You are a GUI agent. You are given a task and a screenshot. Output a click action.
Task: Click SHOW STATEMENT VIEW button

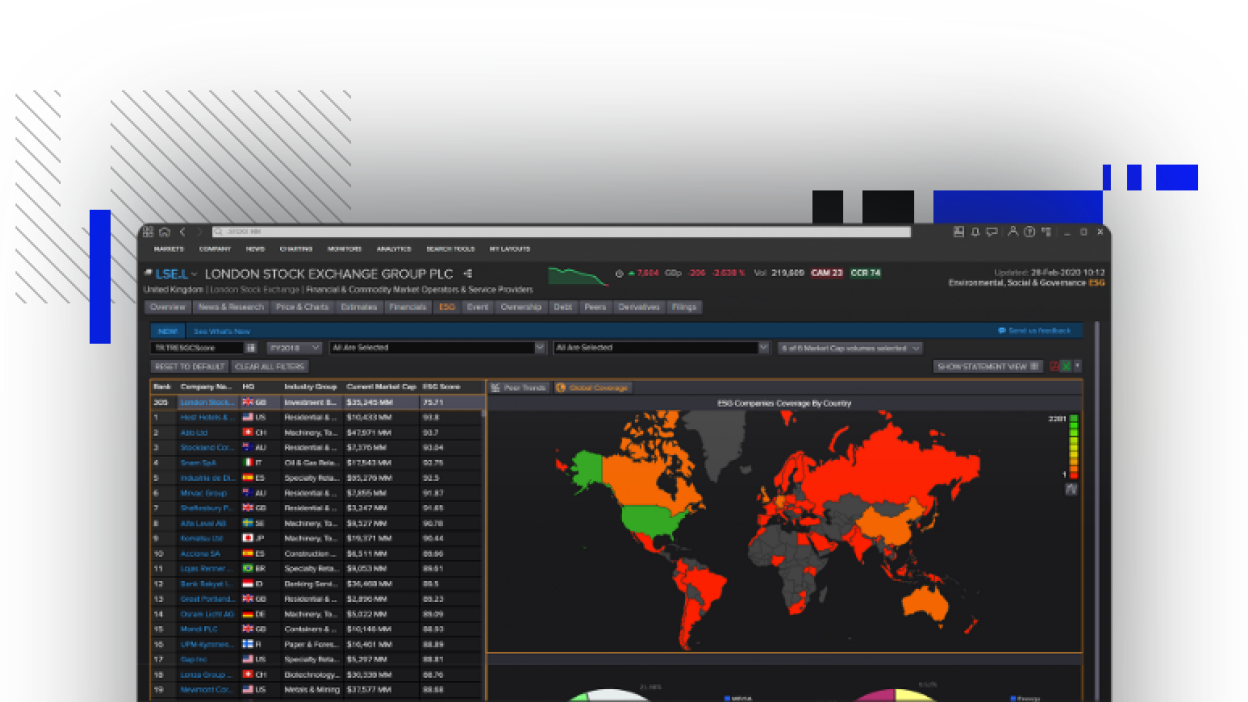(x=989, y=367)
